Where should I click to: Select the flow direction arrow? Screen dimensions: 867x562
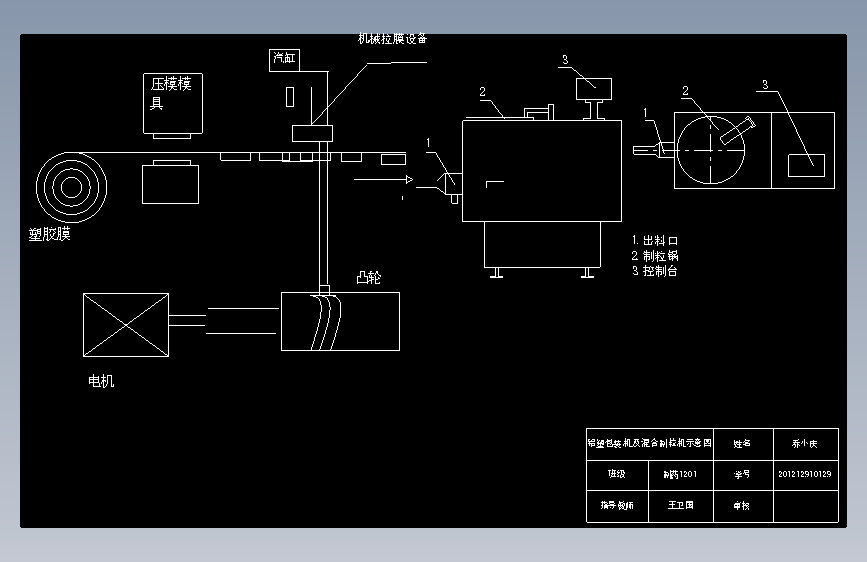click(x=384, y=179)
